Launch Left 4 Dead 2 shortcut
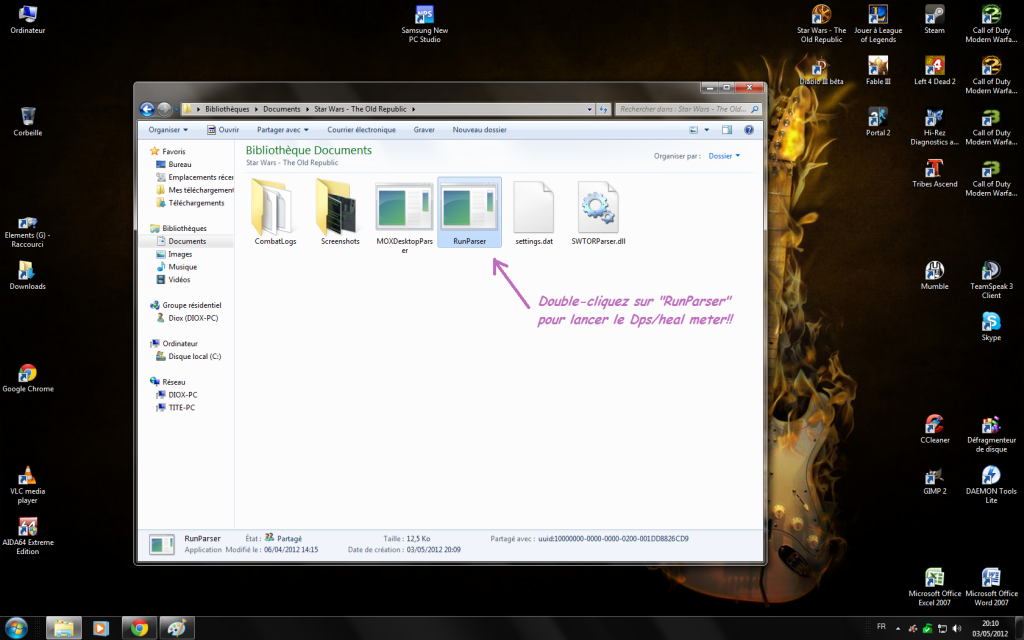This screenshot has width=1024, height=640. [x=934, y=71]
